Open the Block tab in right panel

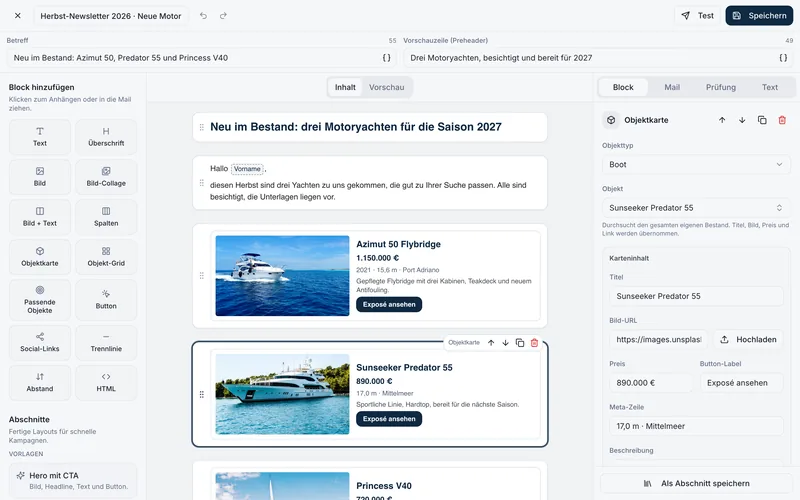click(x=623, y=87)
